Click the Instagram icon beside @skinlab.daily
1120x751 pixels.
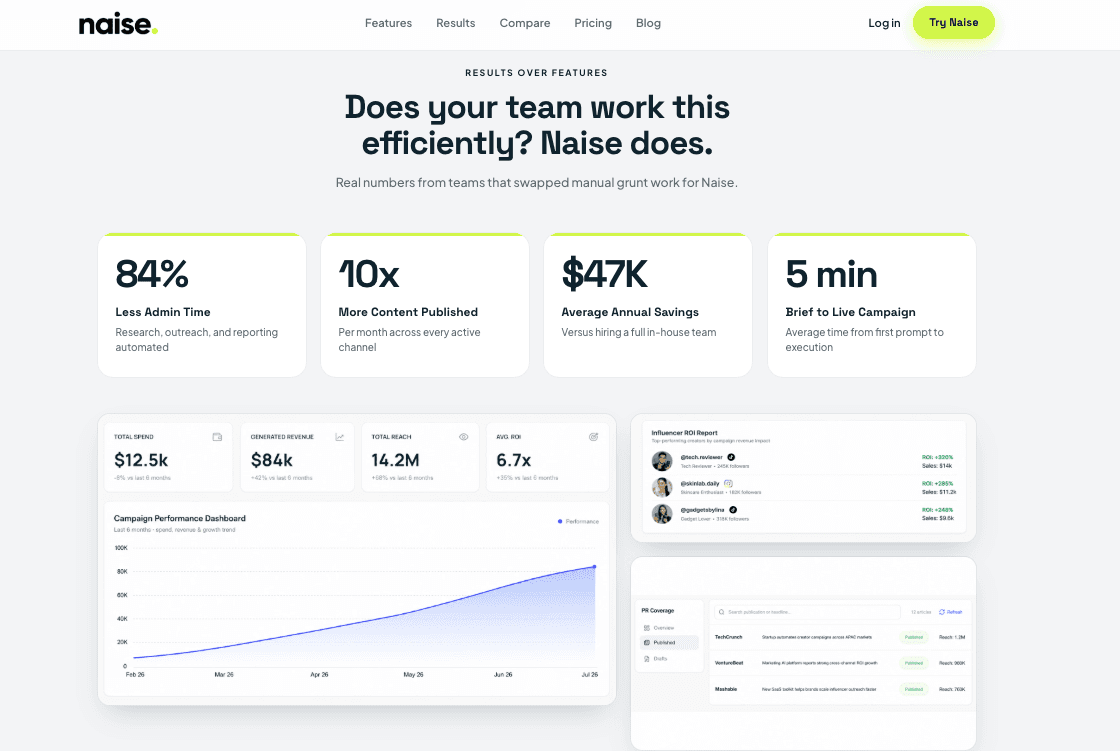[728, 484]
